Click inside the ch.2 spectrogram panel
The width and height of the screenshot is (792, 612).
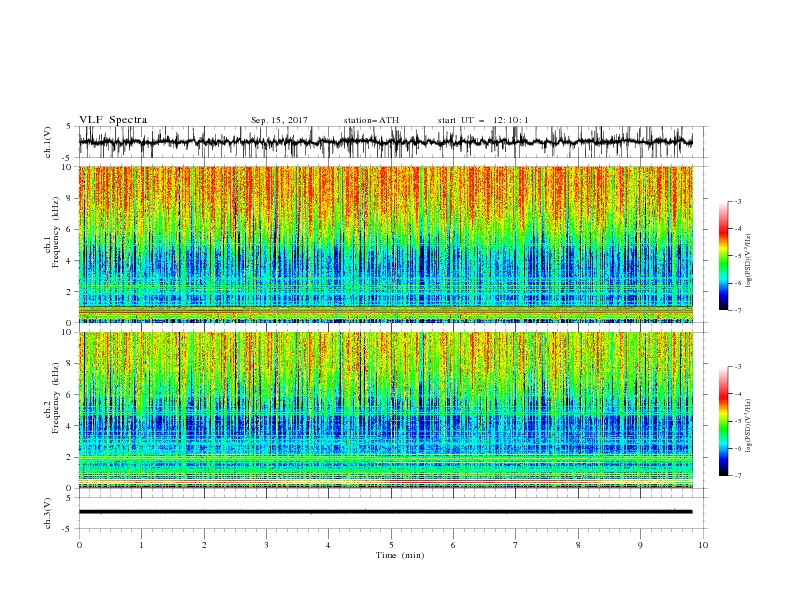[x=386, y=410]
